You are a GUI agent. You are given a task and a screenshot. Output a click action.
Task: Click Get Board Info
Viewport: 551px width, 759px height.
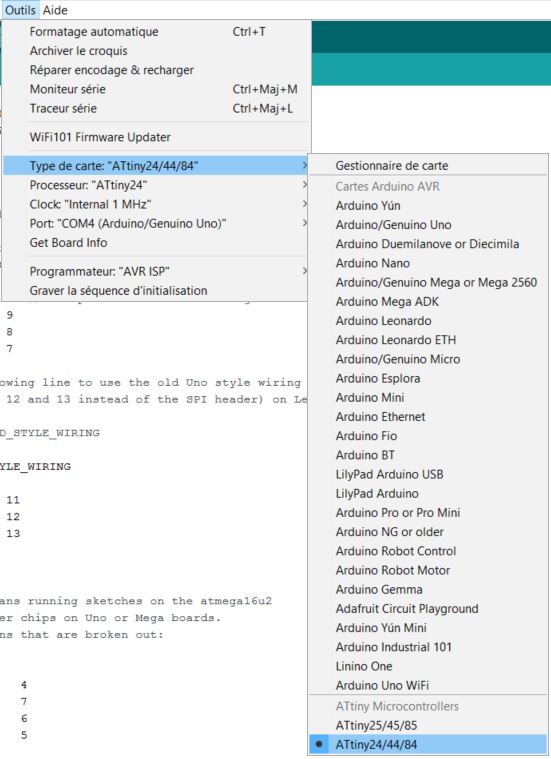click(x=155, y=243)
